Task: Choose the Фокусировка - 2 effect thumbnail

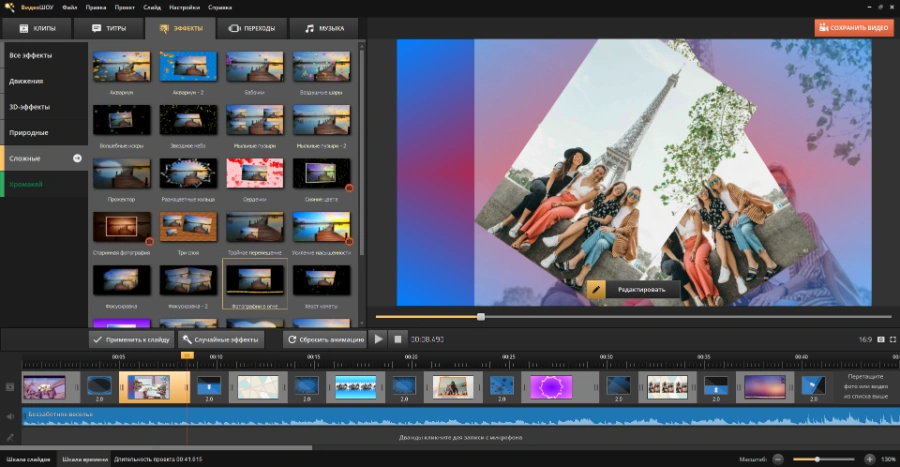Action: 188,280
